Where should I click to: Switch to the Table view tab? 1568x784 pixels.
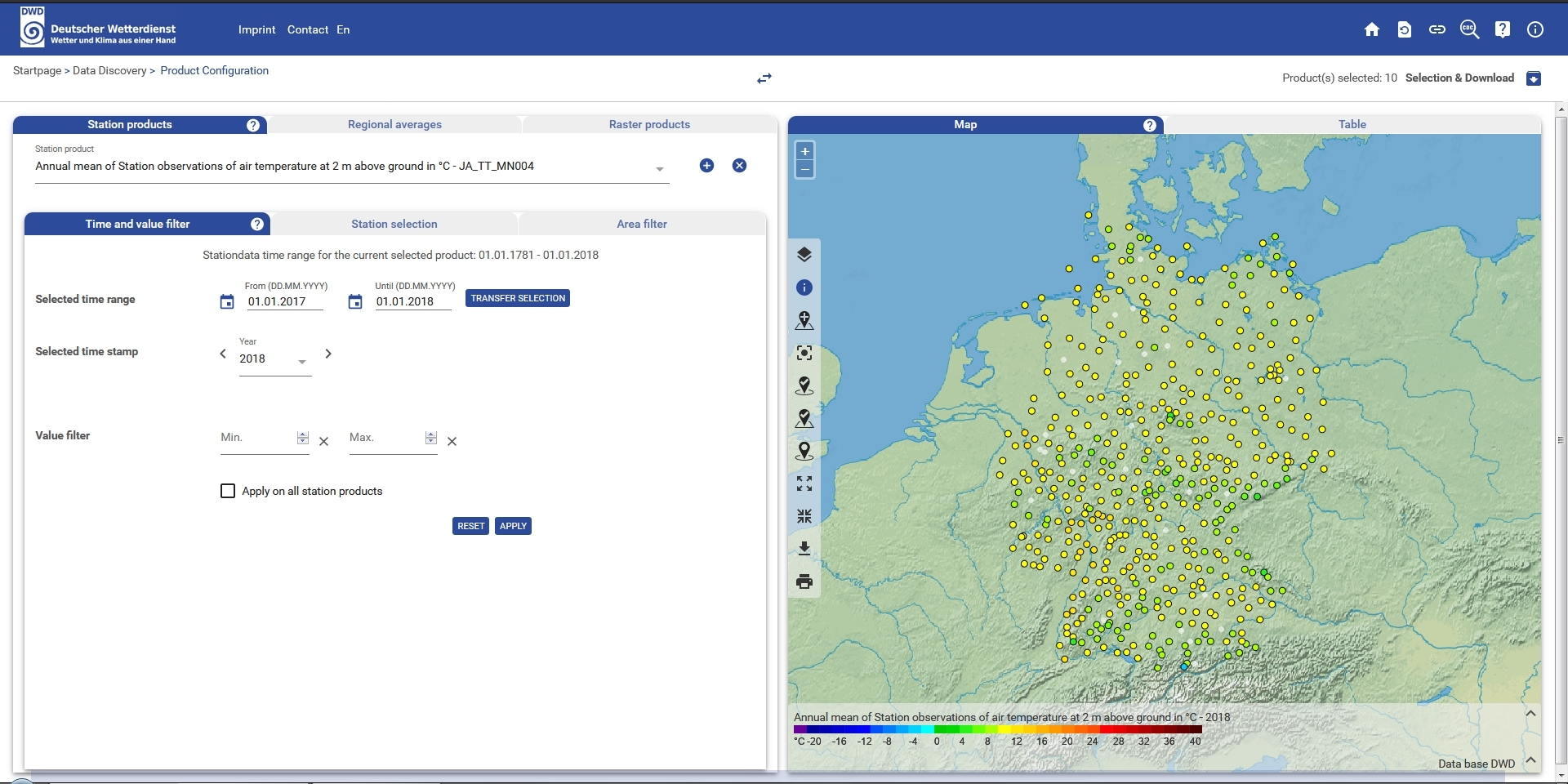coord(1352,124)
